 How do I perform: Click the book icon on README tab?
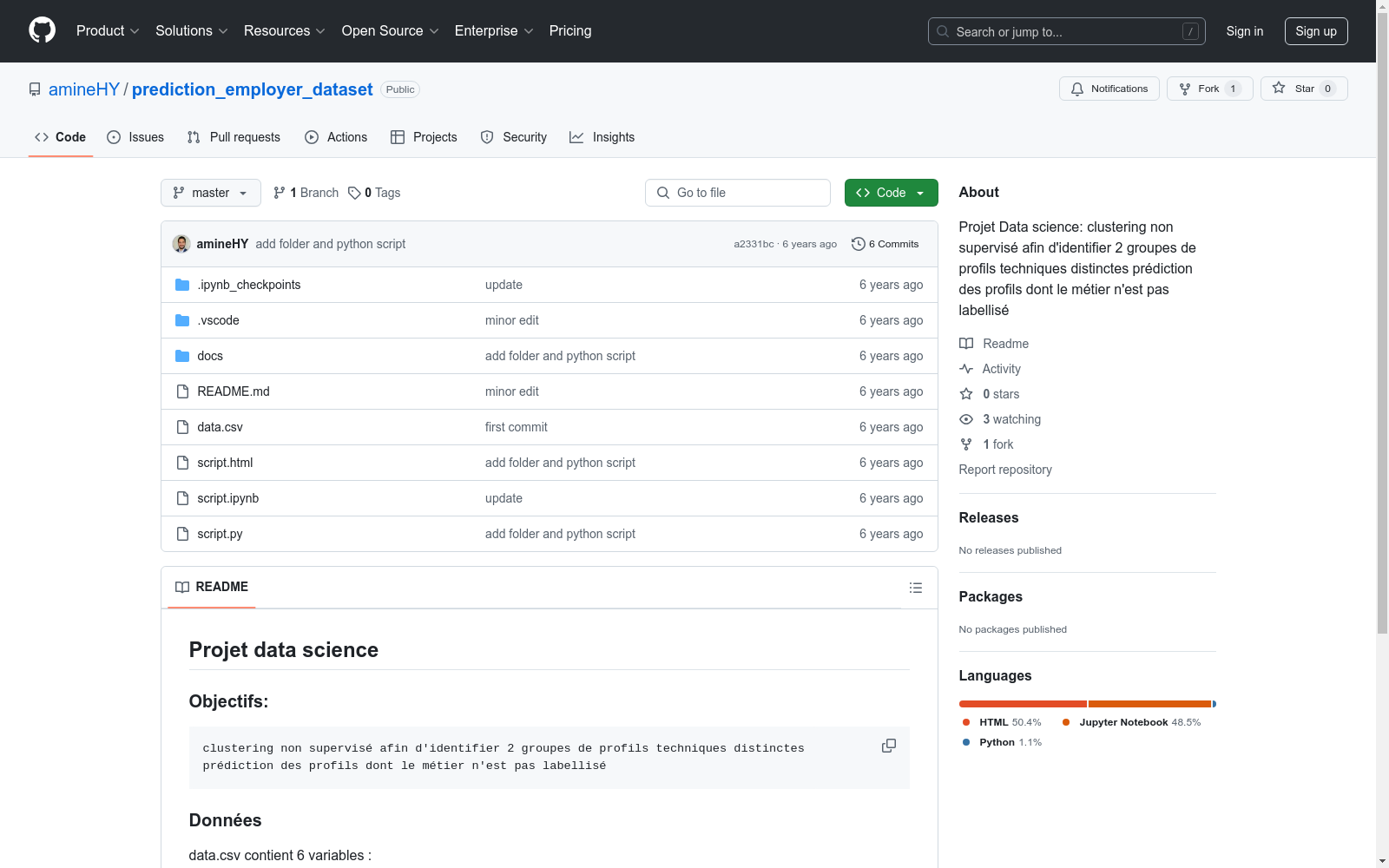[182, 587]
